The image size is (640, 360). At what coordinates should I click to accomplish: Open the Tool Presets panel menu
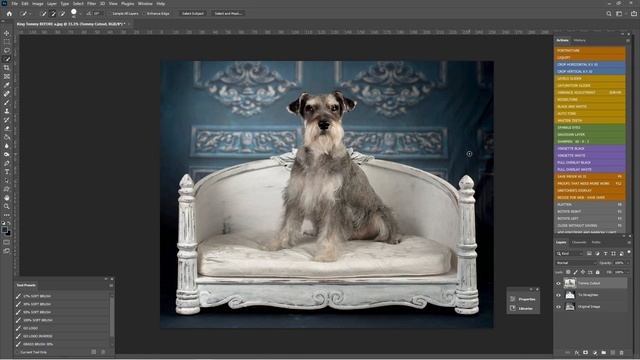(111, 285)
